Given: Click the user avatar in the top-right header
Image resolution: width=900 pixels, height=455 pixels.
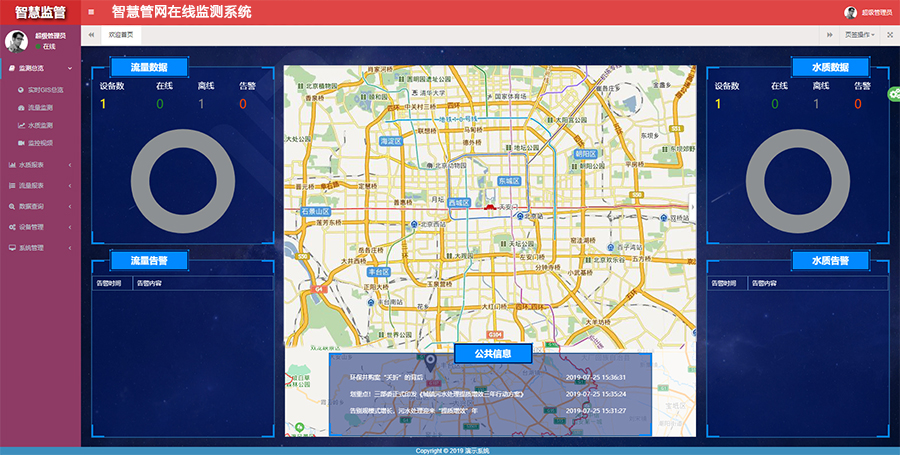Looking at the screenshot, I should (x=851, y=12).
